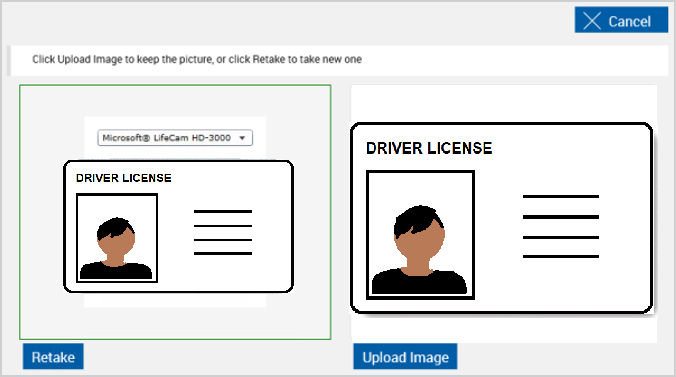Viewport: 676px width, 377px height.
Task: Click the captured driver license picture
Action: tap(501, 218)
